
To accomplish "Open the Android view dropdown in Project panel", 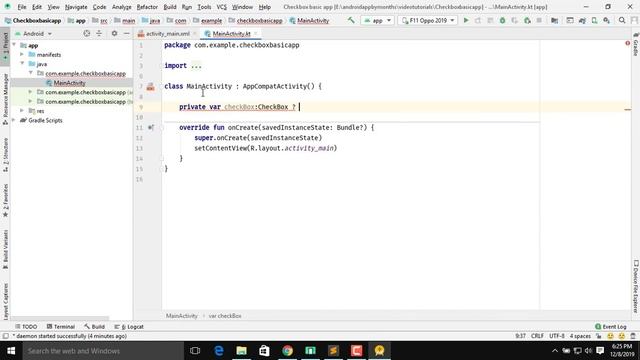I will point(34,33).
